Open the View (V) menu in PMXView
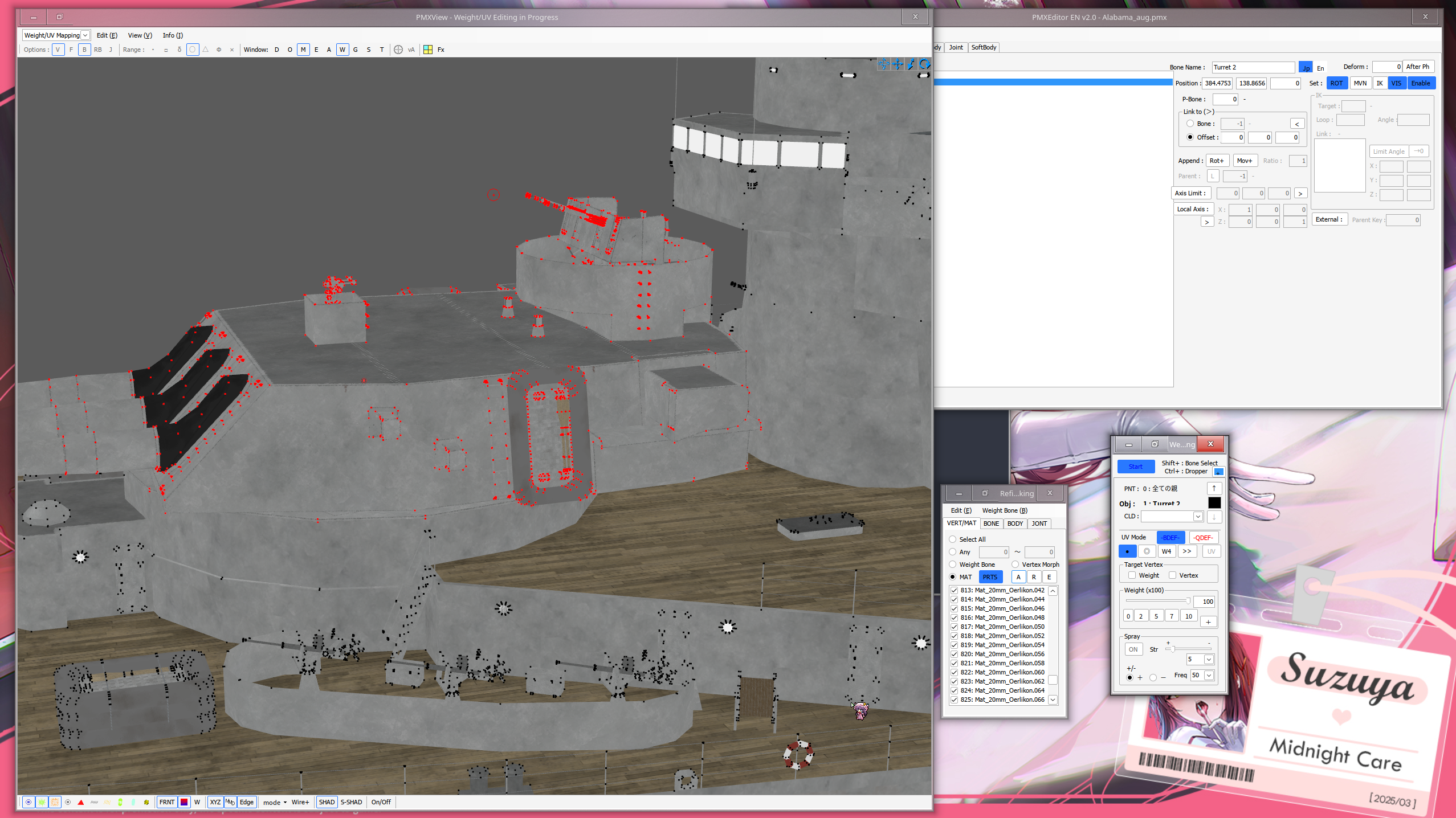This screenshot has width=1456, height=818. [x=140, y=35]
